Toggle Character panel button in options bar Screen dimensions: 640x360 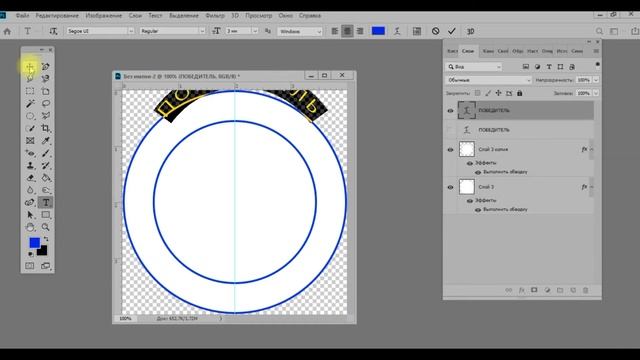pos(417,31)
